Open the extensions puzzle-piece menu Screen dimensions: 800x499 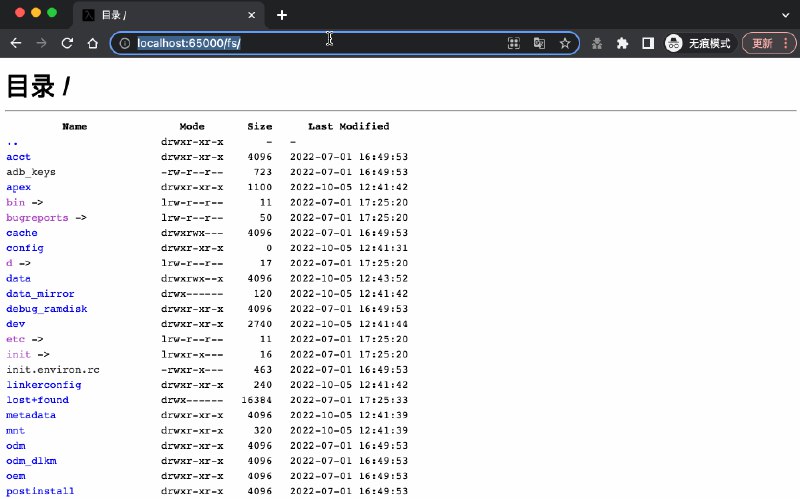(x=622, y=43)
